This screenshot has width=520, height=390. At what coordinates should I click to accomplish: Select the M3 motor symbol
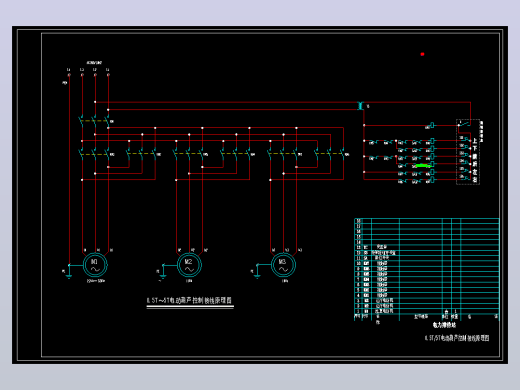283,265
